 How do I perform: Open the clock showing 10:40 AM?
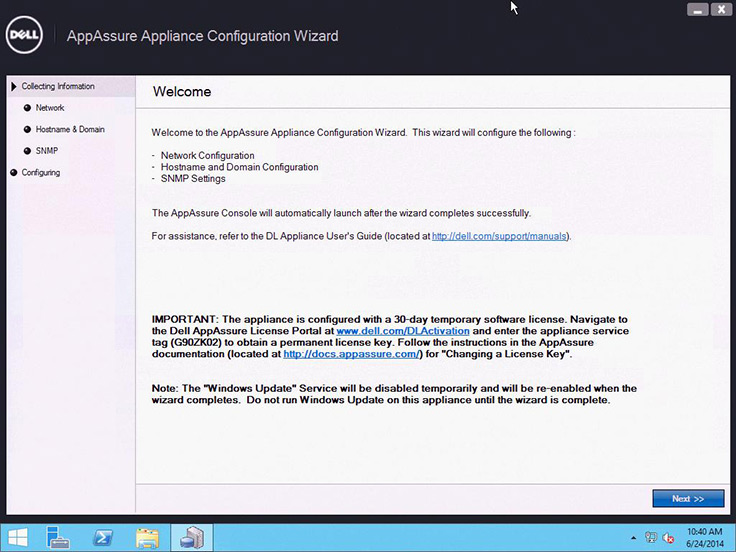coord(705,538)
